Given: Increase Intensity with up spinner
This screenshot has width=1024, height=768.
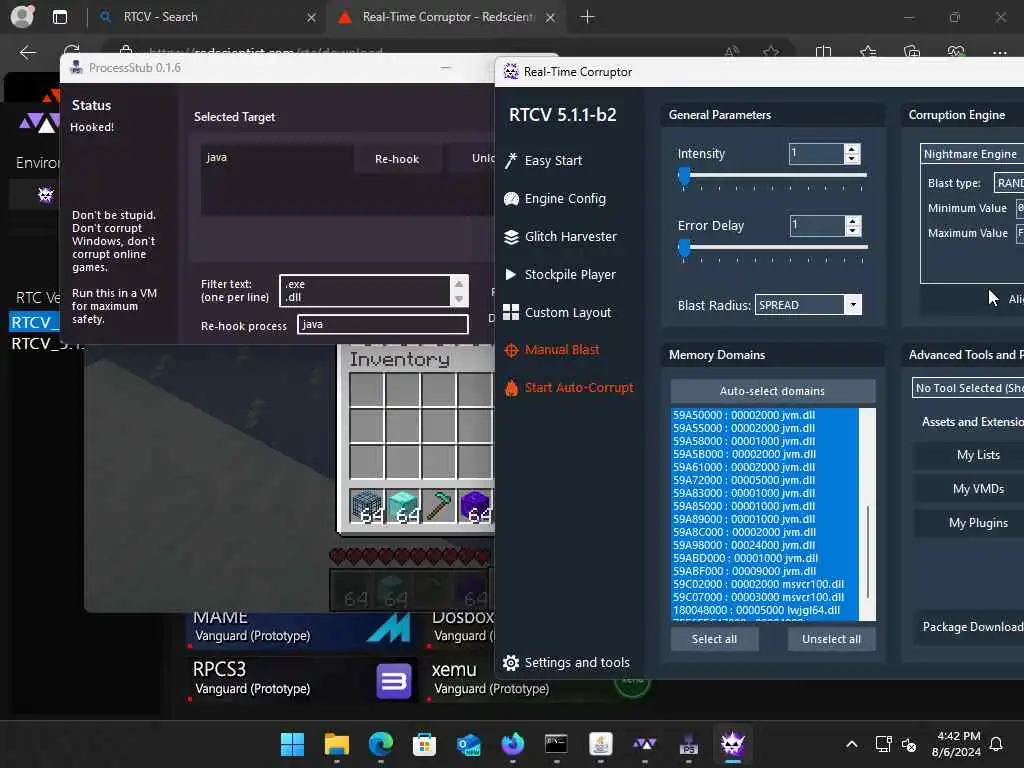Looking at the screenshot, I should [x=851, y=149].
